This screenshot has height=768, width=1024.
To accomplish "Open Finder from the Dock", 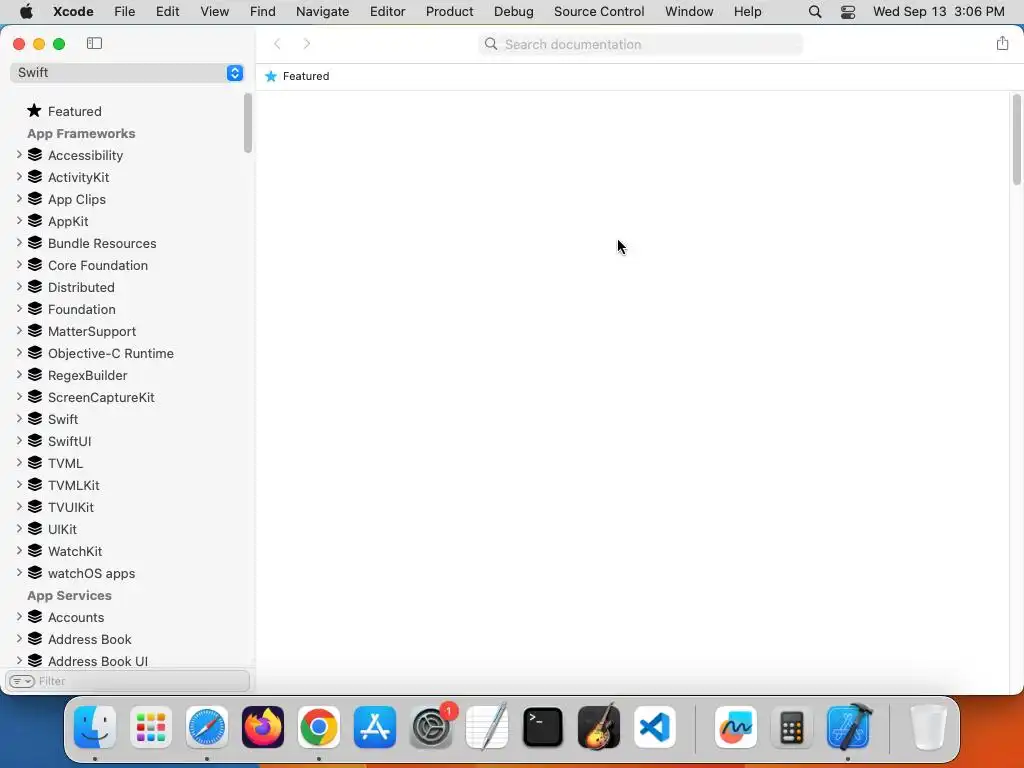I will 95,727.
